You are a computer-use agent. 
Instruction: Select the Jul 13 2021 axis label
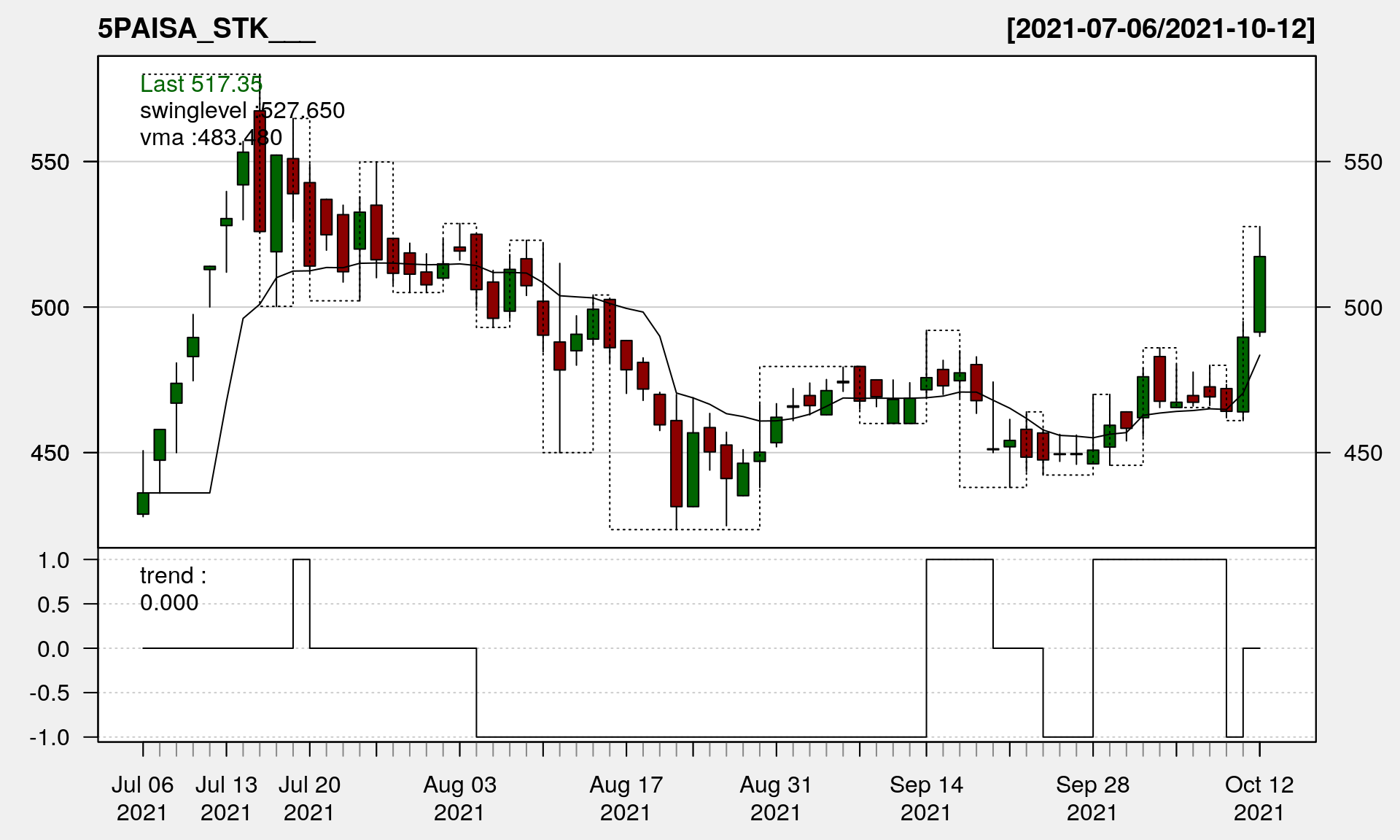[x=226, y=798]
